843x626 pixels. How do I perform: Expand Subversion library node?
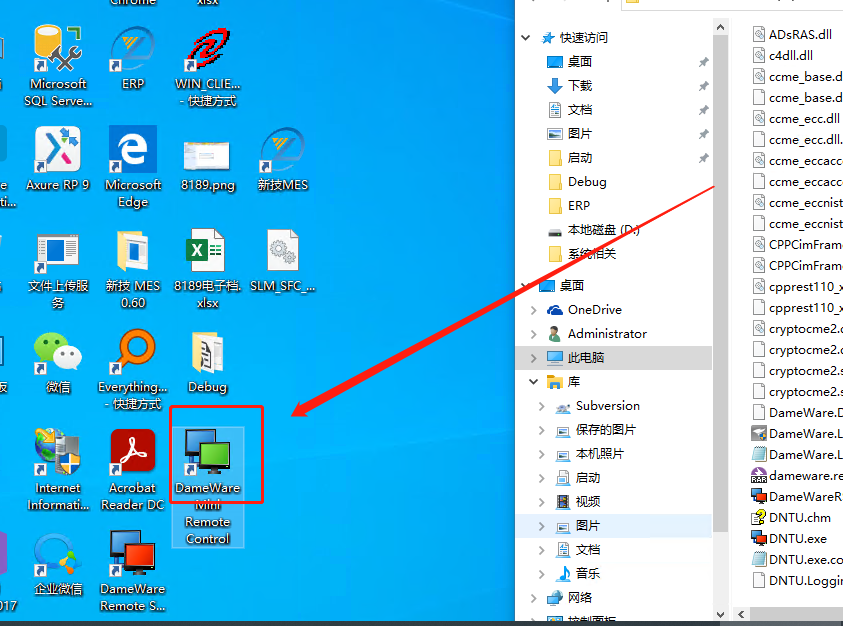pos(541,406)
